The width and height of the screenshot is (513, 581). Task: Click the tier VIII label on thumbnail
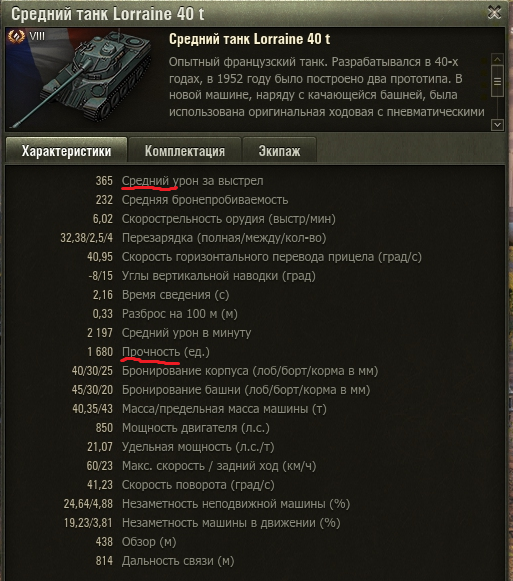(37, 36)
